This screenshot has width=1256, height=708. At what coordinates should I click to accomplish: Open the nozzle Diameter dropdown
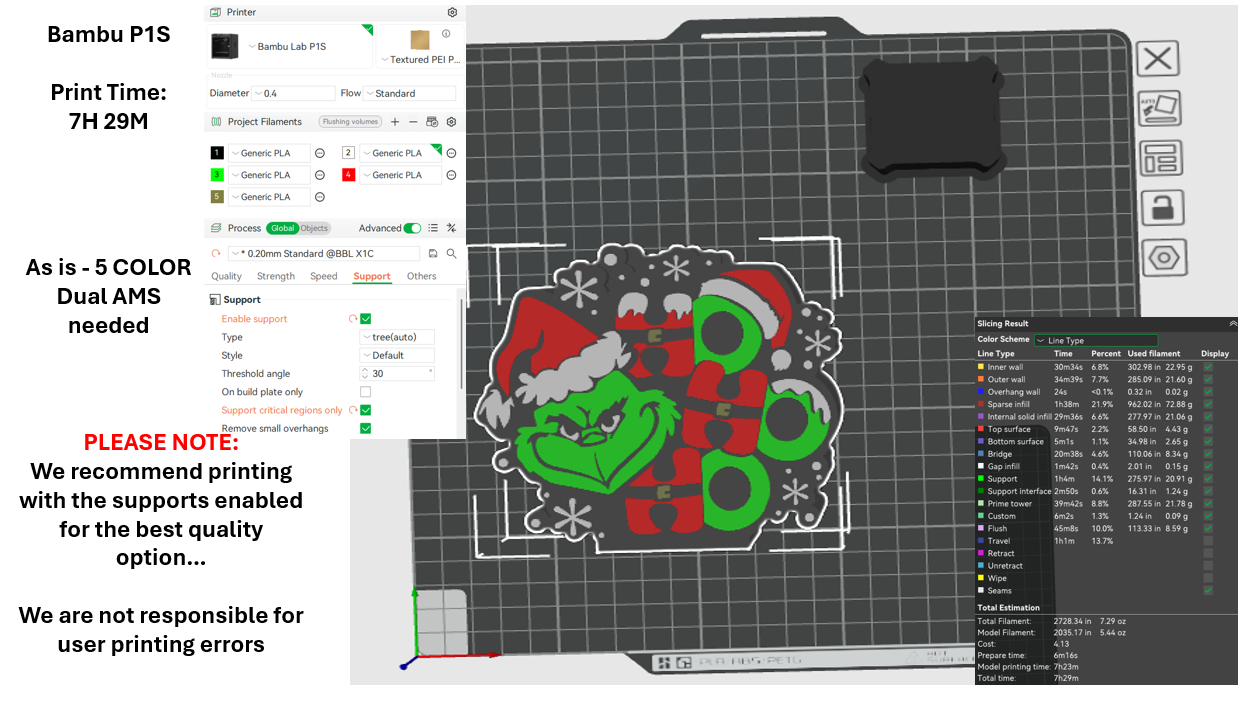(294, 93)
